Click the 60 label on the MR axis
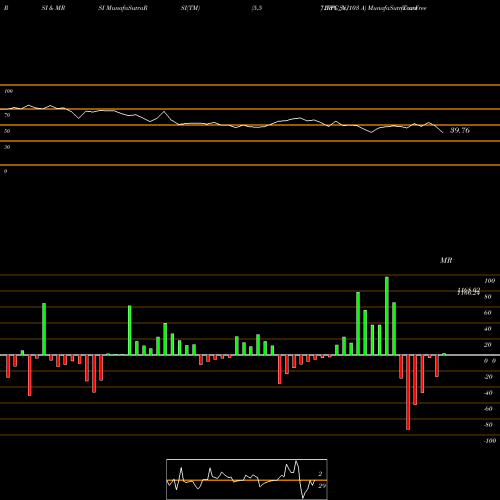 (x=487, y=313)
